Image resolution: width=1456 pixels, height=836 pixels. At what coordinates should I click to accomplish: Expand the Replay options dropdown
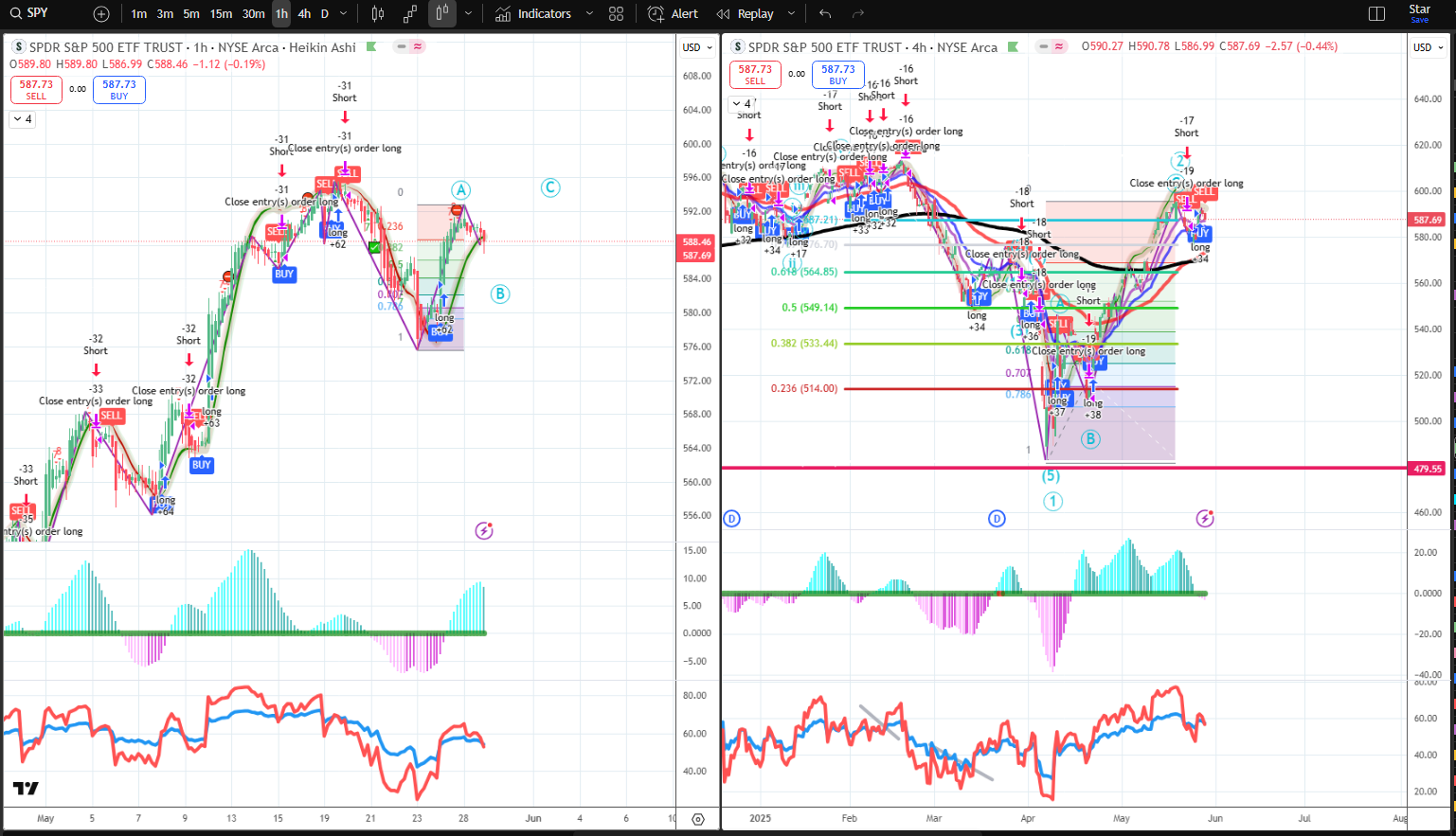791,14
